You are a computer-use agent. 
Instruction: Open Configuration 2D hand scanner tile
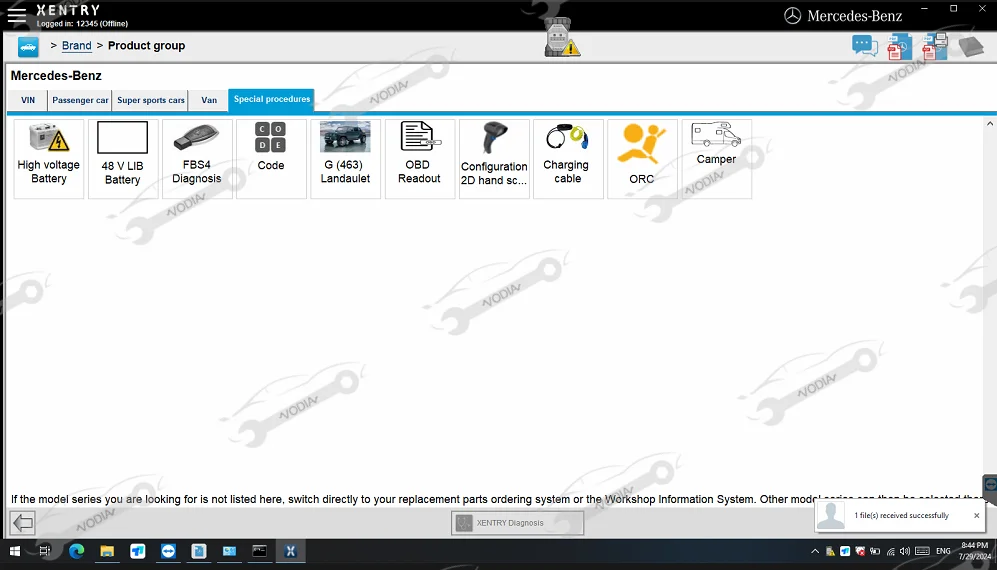coord(494,159)
